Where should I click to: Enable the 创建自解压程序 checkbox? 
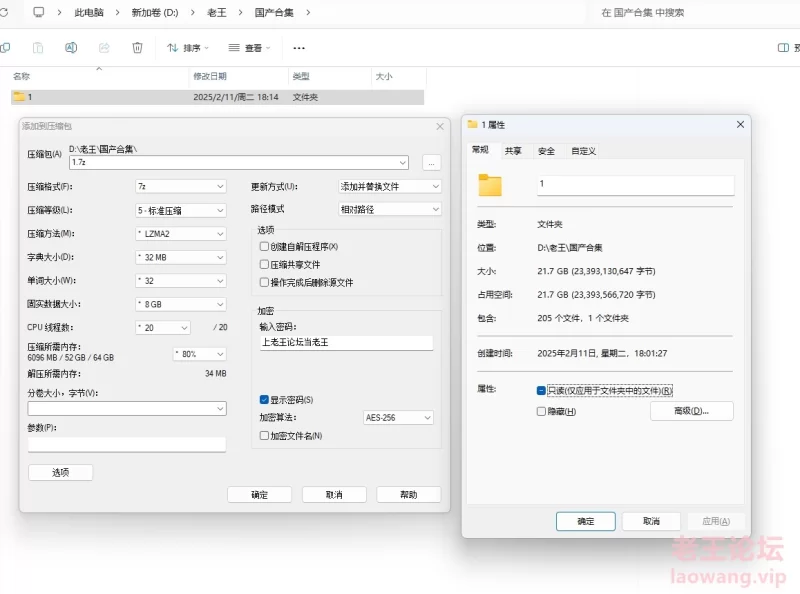(x=264, y=246)
